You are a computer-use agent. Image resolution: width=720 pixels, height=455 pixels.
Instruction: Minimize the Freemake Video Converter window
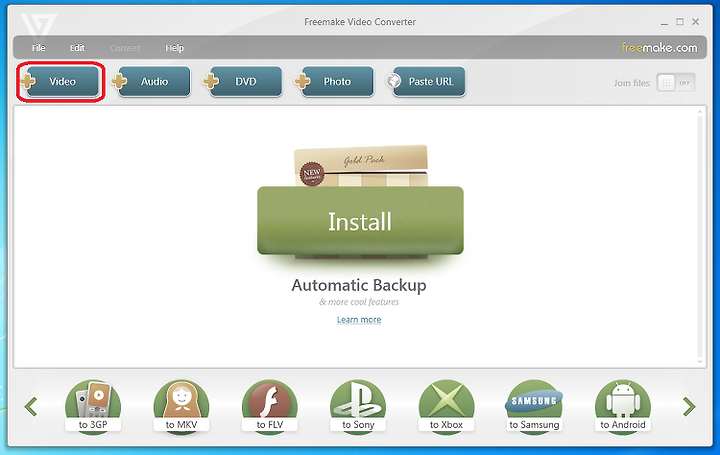point(664,22)
